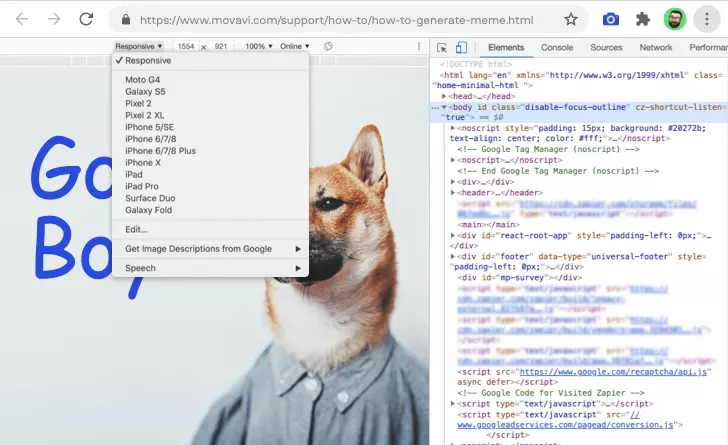Open the recaptcha api.js link
This screenshot has width=728, height=445.
[613, 372]
